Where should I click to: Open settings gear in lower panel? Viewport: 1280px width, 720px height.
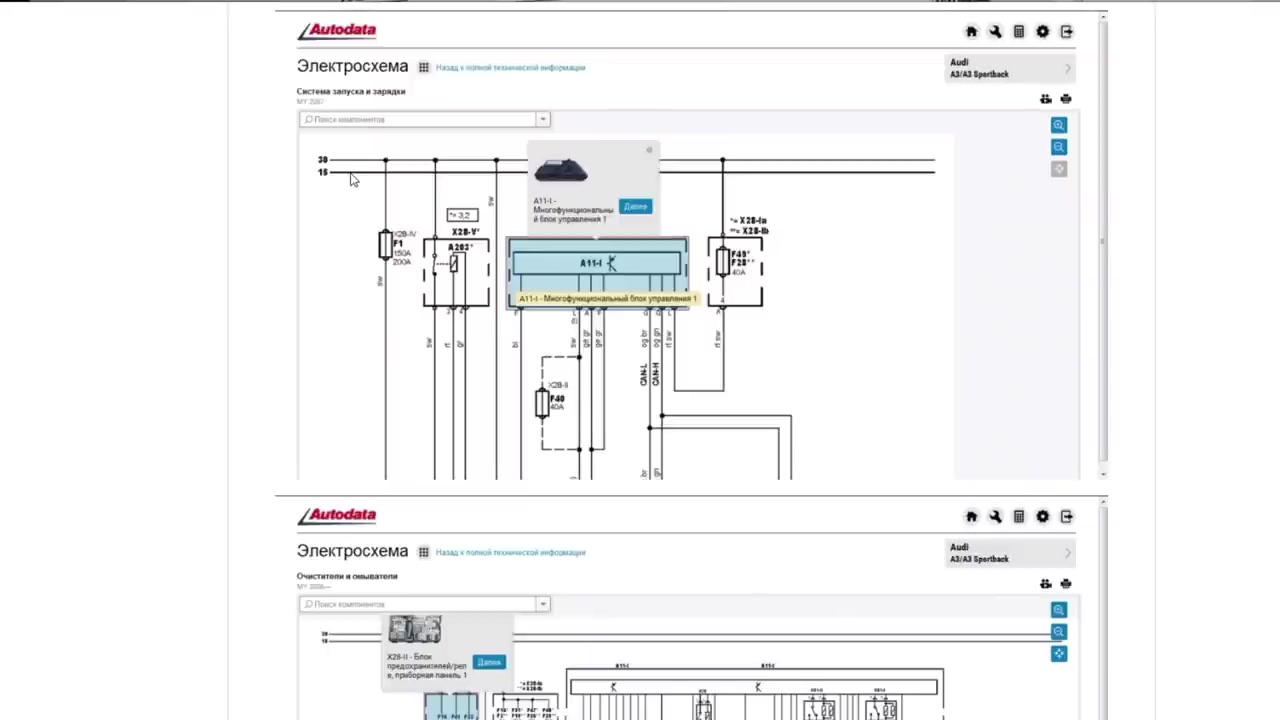pos(1043,517)
